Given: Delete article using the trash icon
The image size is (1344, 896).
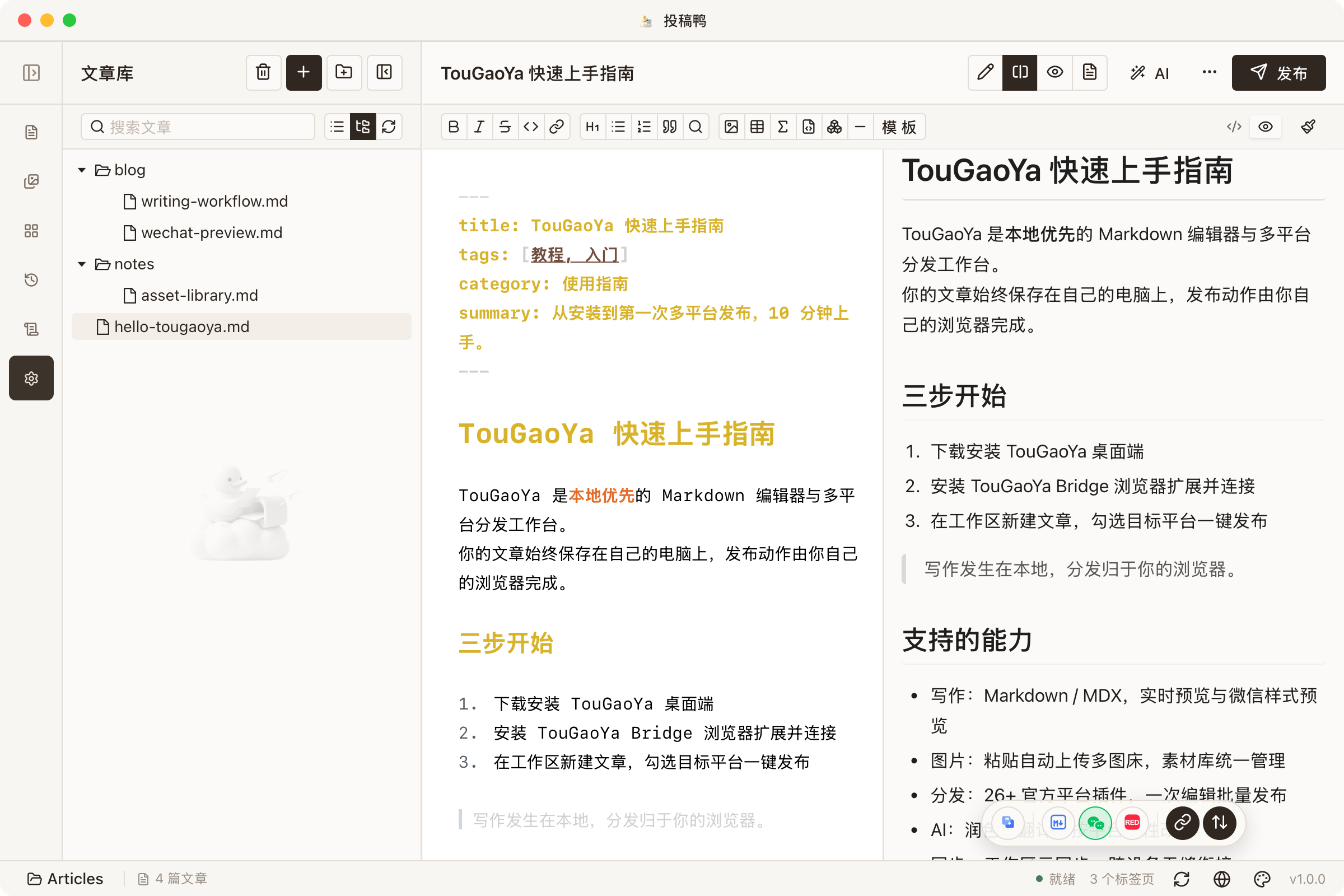Looking at the screenshot, I should coord(263,73).
